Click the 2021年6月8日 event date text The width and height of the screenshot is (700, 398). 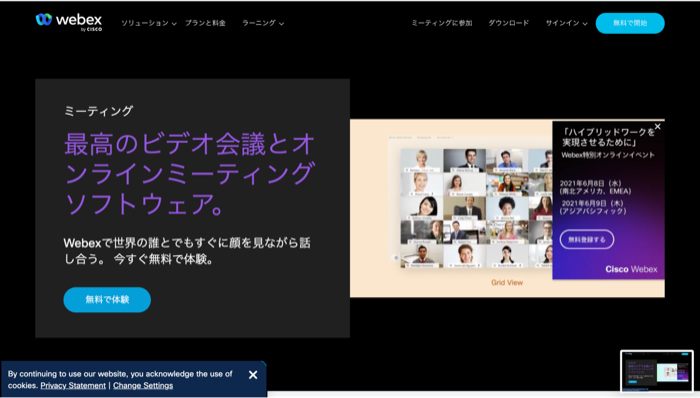pyautogui.click(x=595, y=187)
